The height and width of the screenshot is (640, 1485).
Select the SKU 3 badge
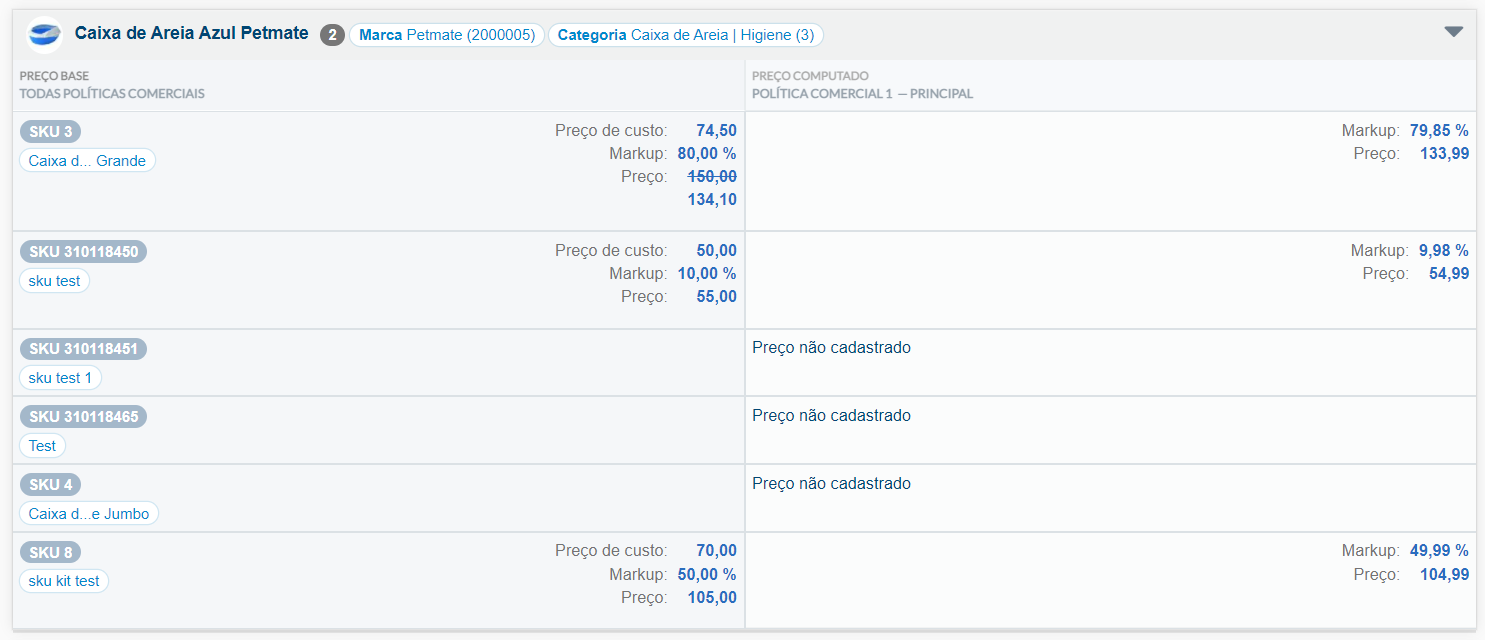tap(50, 132)
